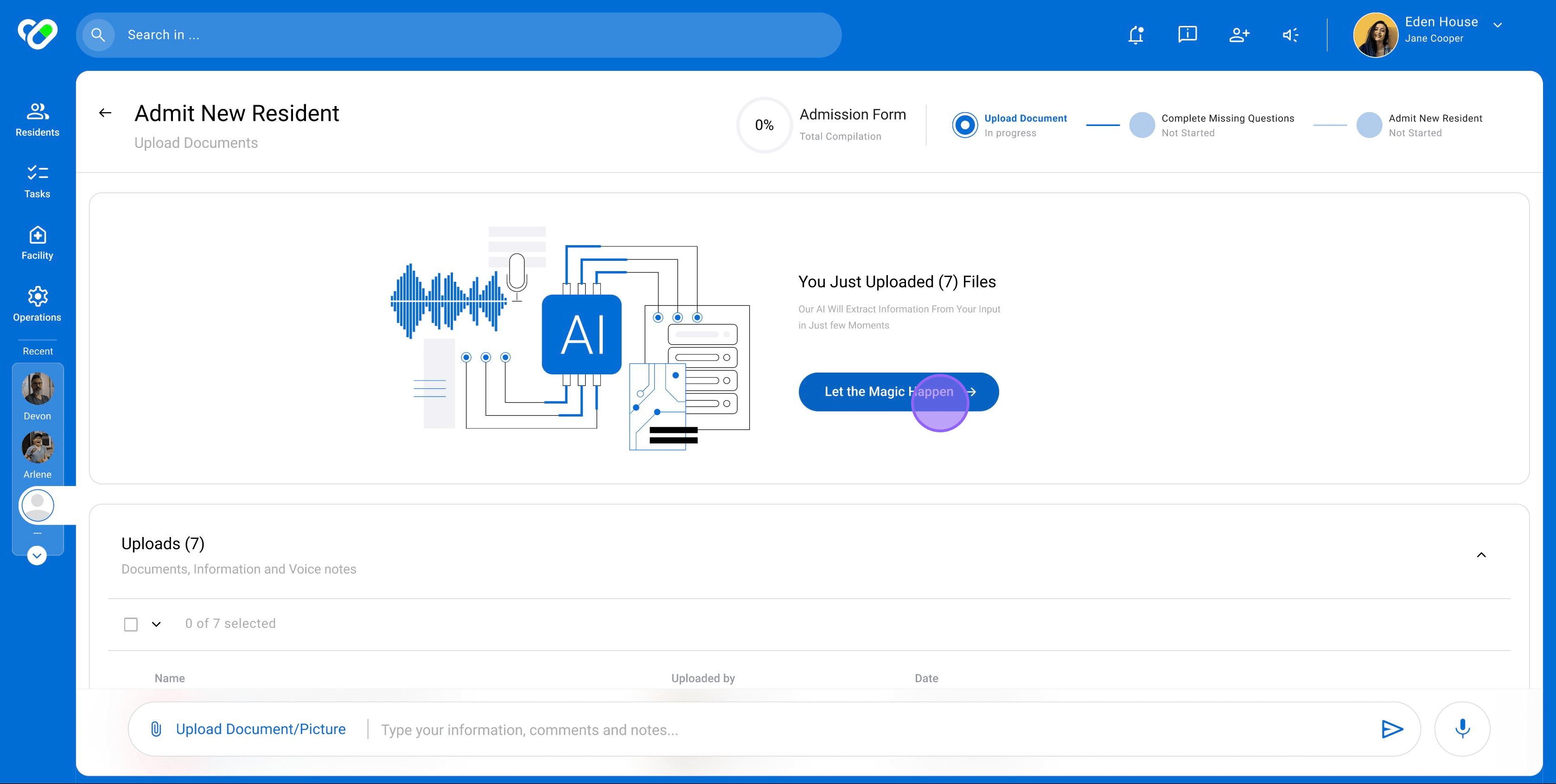Image resolution: width=1556 pixels, height=784 pixels.
Task: Open Facility in the sidebar
Action: [x=38, y=243]
